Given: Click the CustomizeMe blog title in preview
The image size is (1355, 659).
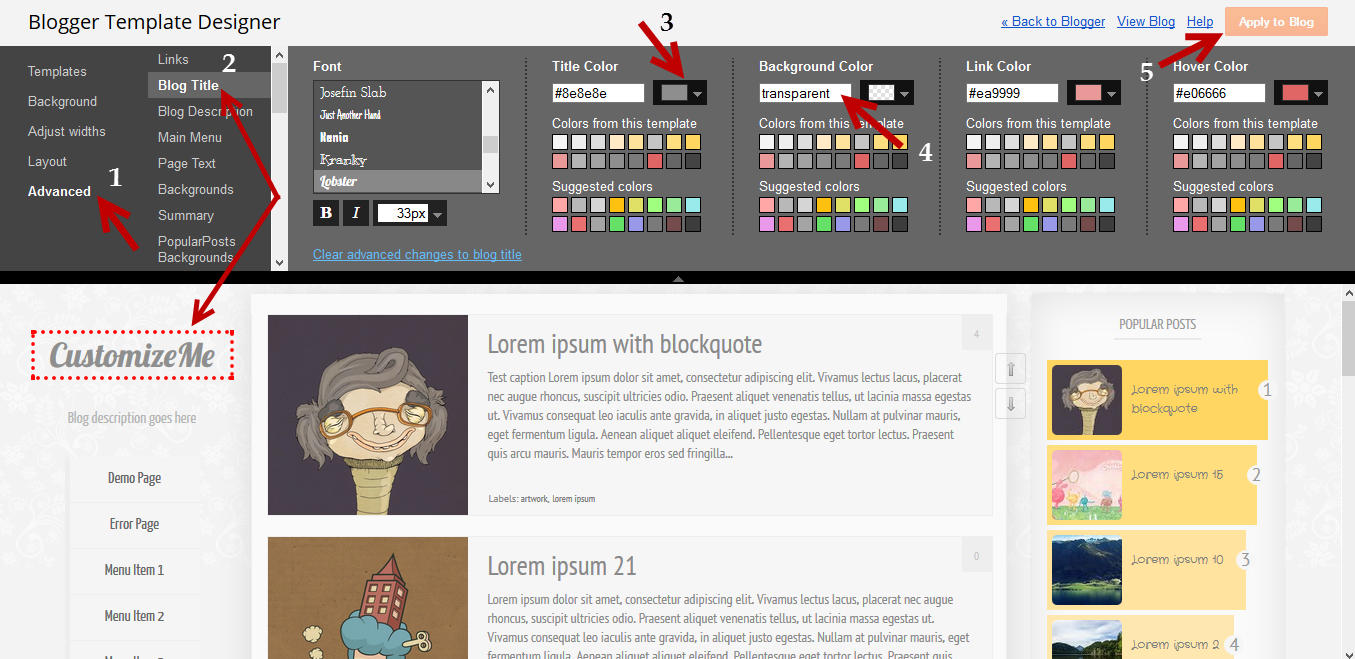Looking at the screenshot, I should click(x=132, y=355).
